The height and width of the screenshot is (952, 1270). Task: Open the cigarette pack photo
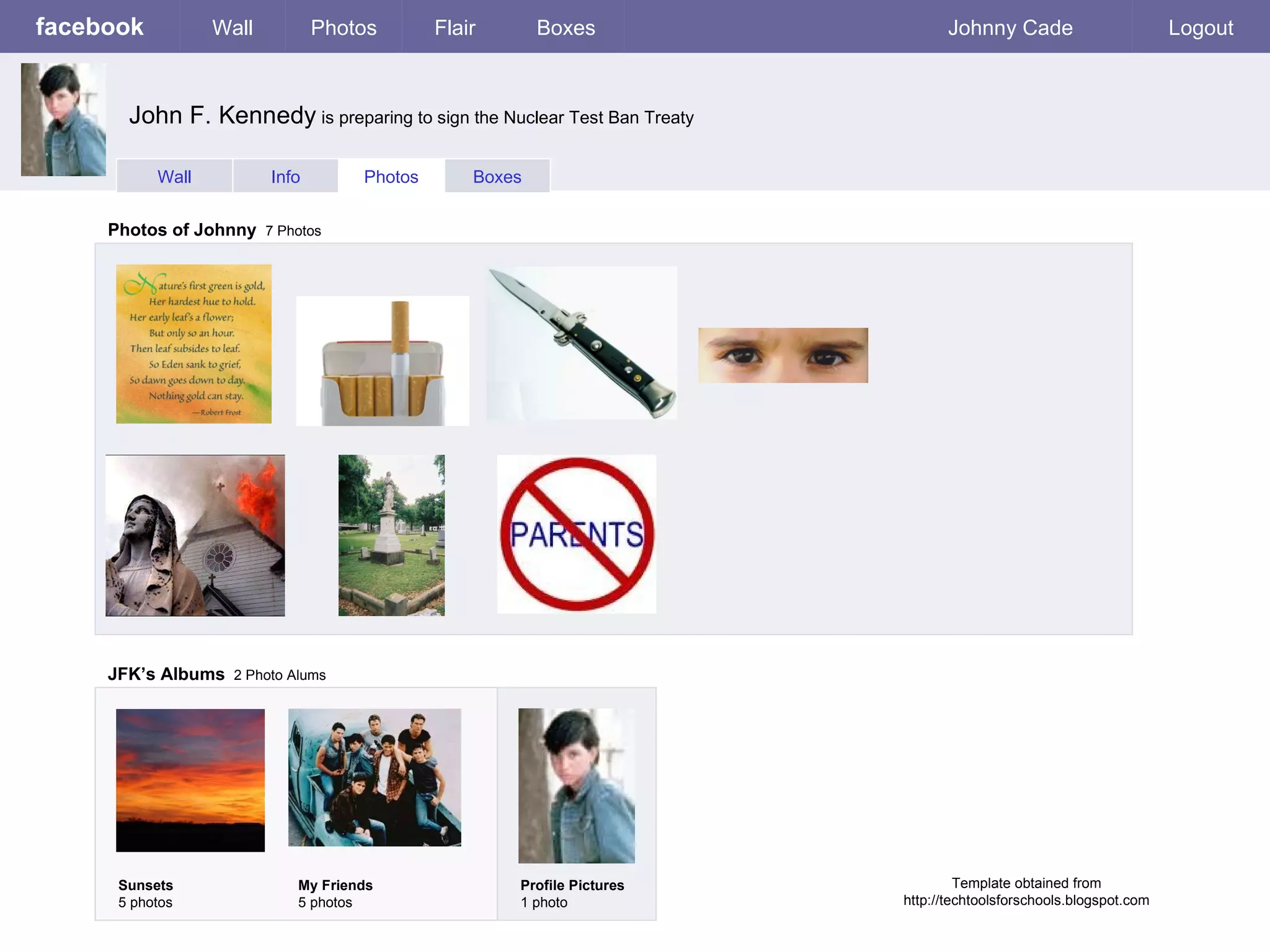383,361
